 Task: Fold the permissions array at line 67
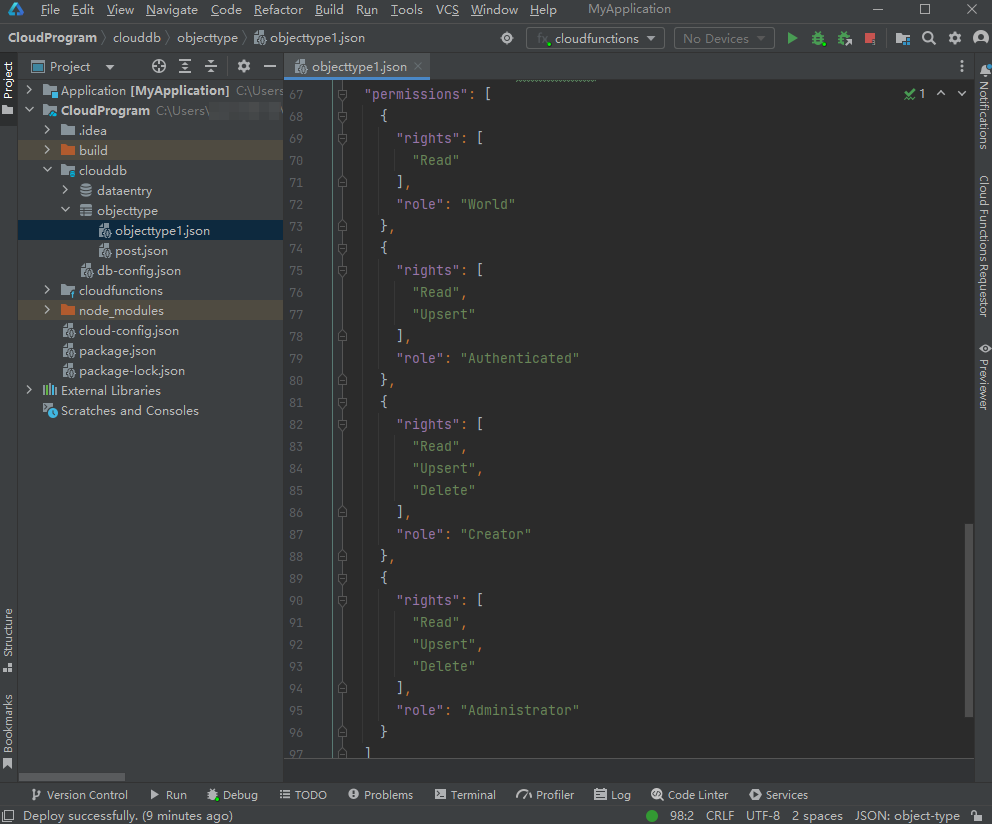point(342,94)
